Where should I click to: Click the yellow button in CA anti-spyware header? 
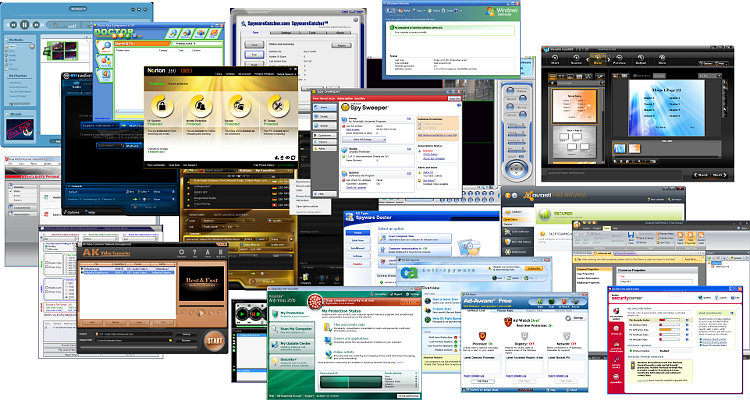[x=533, y=268]
